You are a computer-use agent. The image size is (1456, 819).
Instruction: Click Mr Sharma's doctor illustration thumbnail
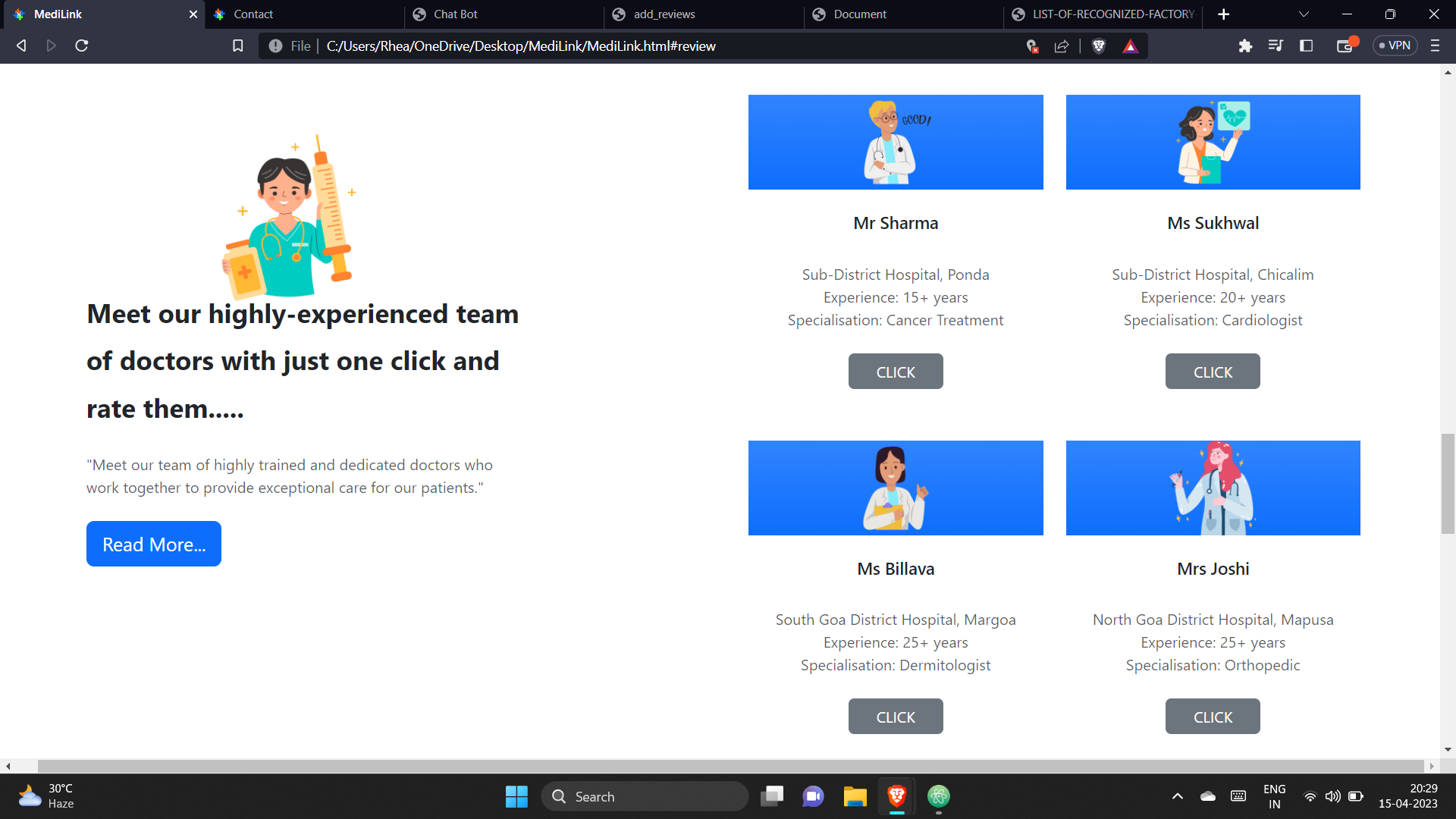896,142
